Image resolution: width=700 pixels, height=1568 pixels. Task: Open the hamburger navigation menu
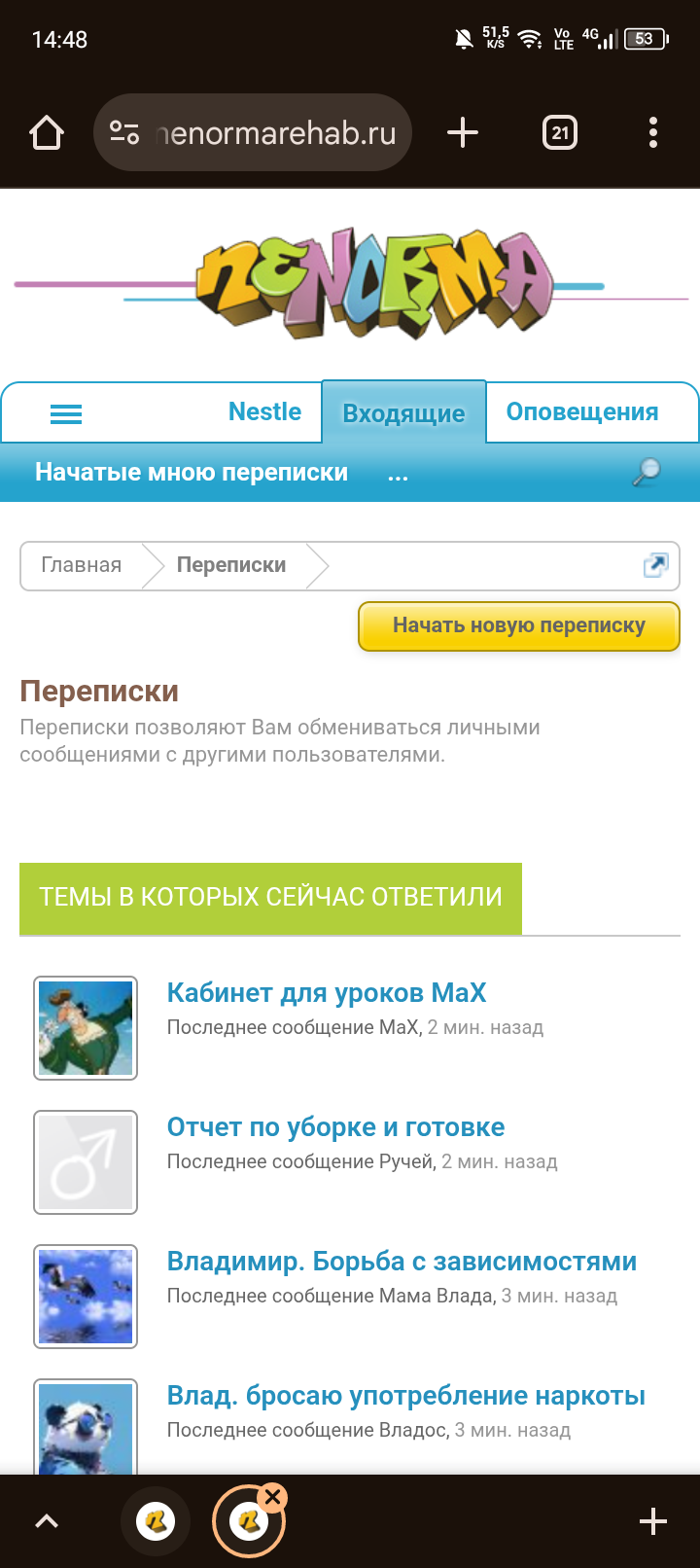tap(66, 414)
